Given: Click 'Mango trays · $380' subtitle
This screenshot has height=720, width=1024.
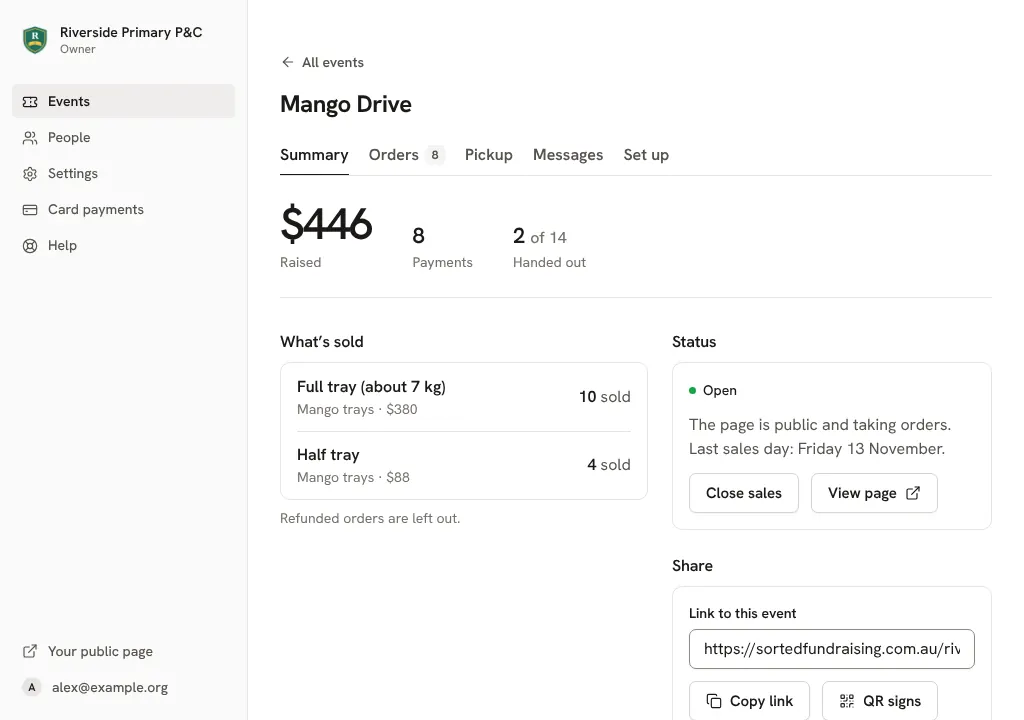Looking at the screenshot, I should (x=357, y=409).
